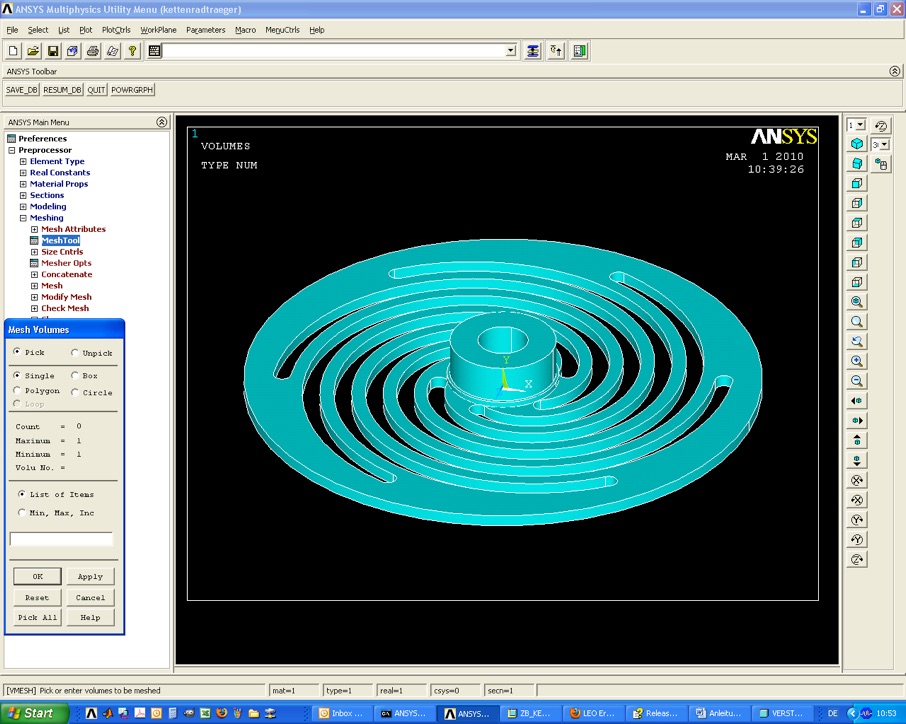Select the List of Items option
This screenshot has width=906, height=724.
[x=22, y=493]
